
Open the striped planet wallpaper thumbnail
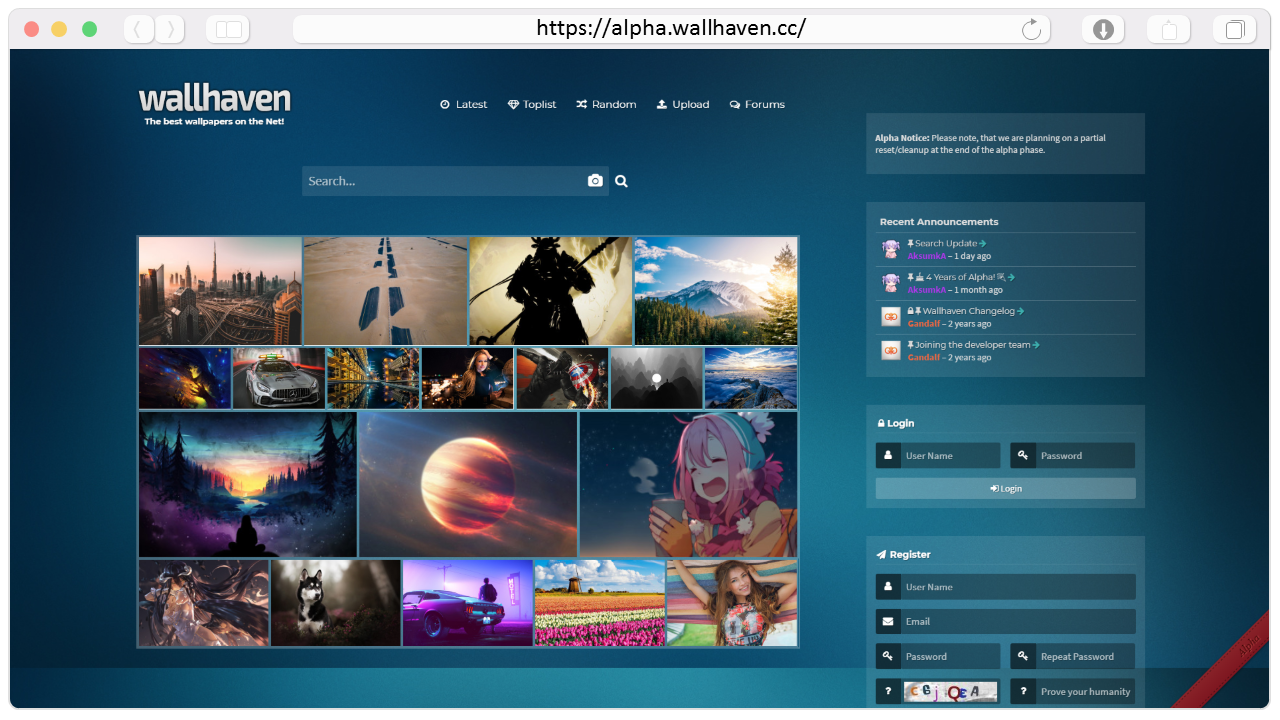(x=468, y=484)
